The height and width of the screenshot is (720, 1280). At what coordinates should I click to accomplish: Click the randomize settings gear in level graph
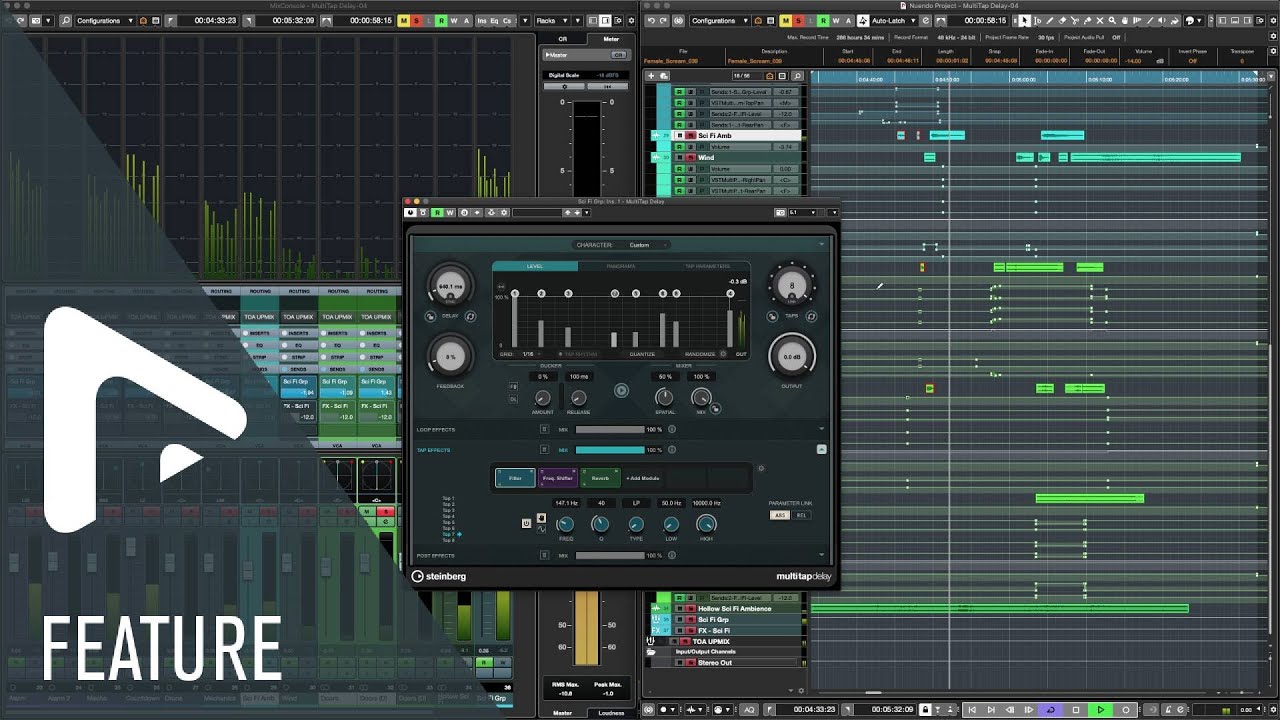[x=723, y=354]
